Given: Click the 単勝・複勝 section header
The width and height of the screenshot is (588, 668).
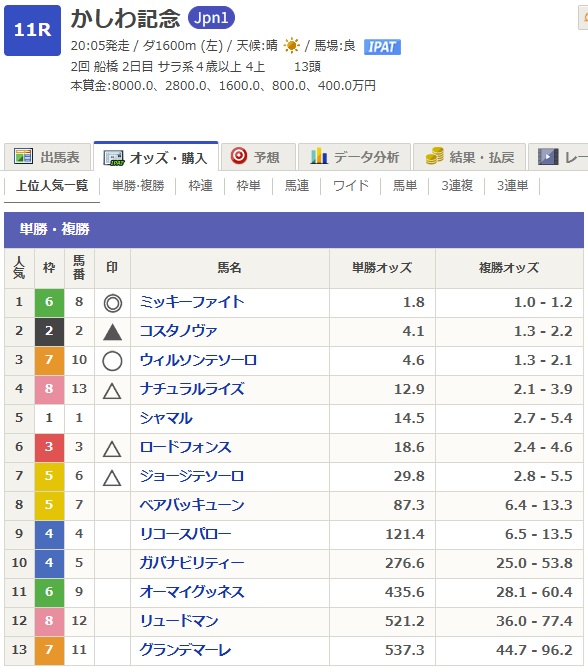Looking at the screenshot, I should pos(294,230).
